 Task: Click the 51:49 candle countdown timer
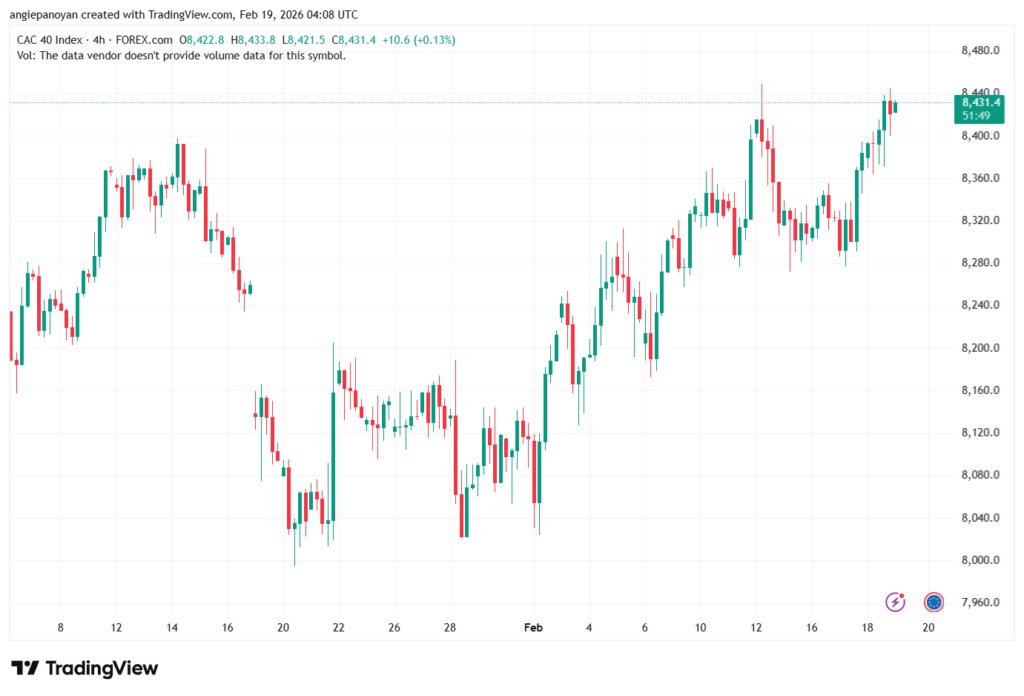tap(976, 116)
